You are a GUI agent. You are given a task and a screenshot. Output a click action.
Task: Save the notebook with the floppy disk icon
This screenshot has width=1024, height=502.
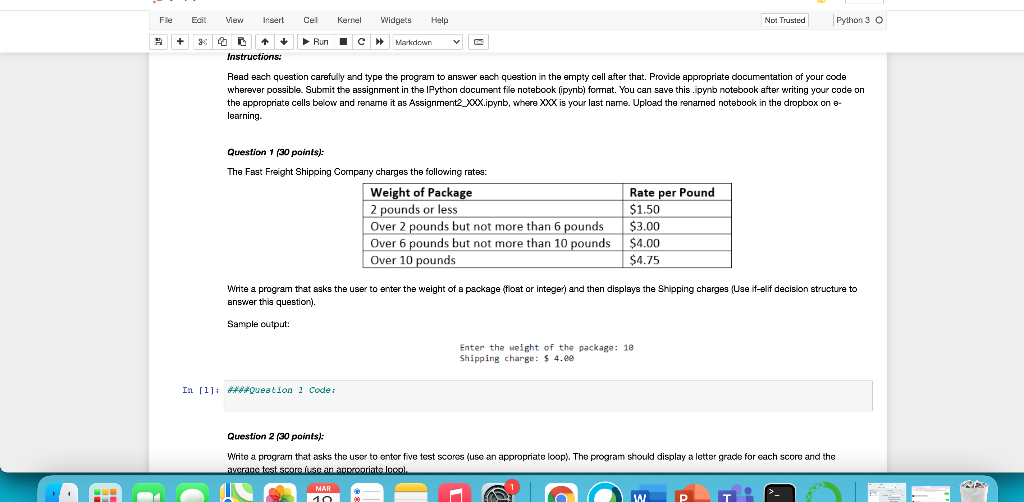pyautogui.click(x=158, y=42)
